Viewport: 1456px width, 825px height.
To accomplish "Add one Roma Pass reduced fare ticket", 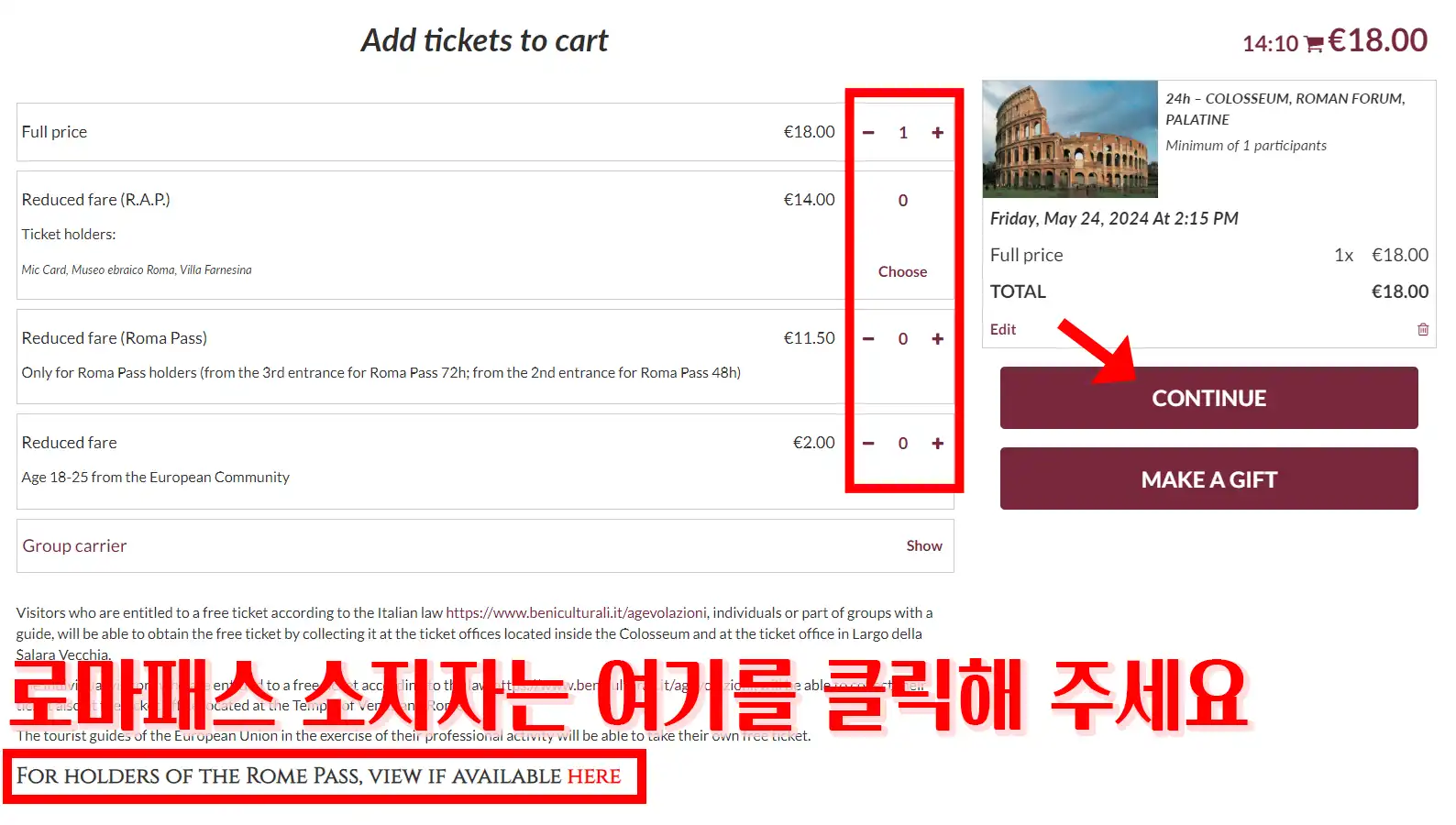I will coord(937,339).
